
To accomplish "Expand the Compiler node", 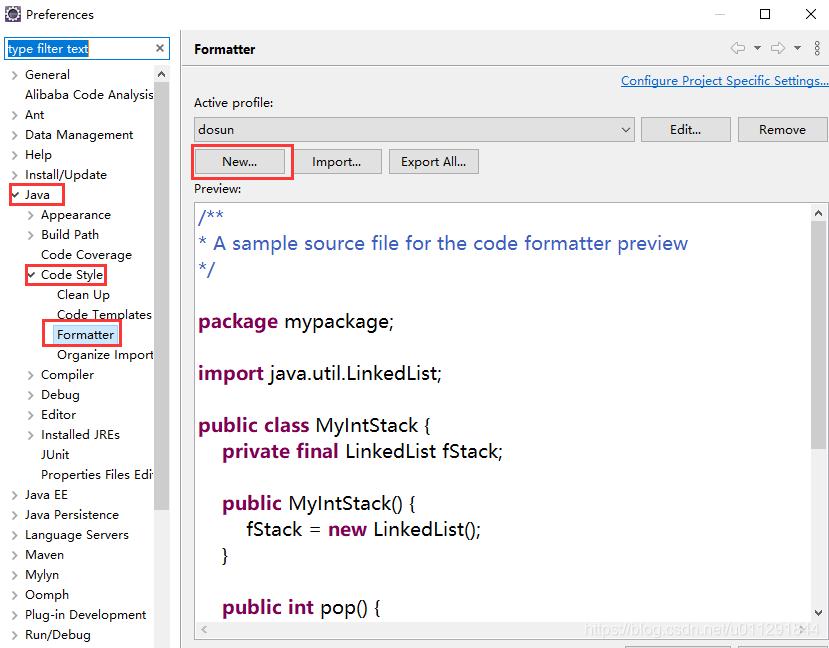I will coord(29,374).
